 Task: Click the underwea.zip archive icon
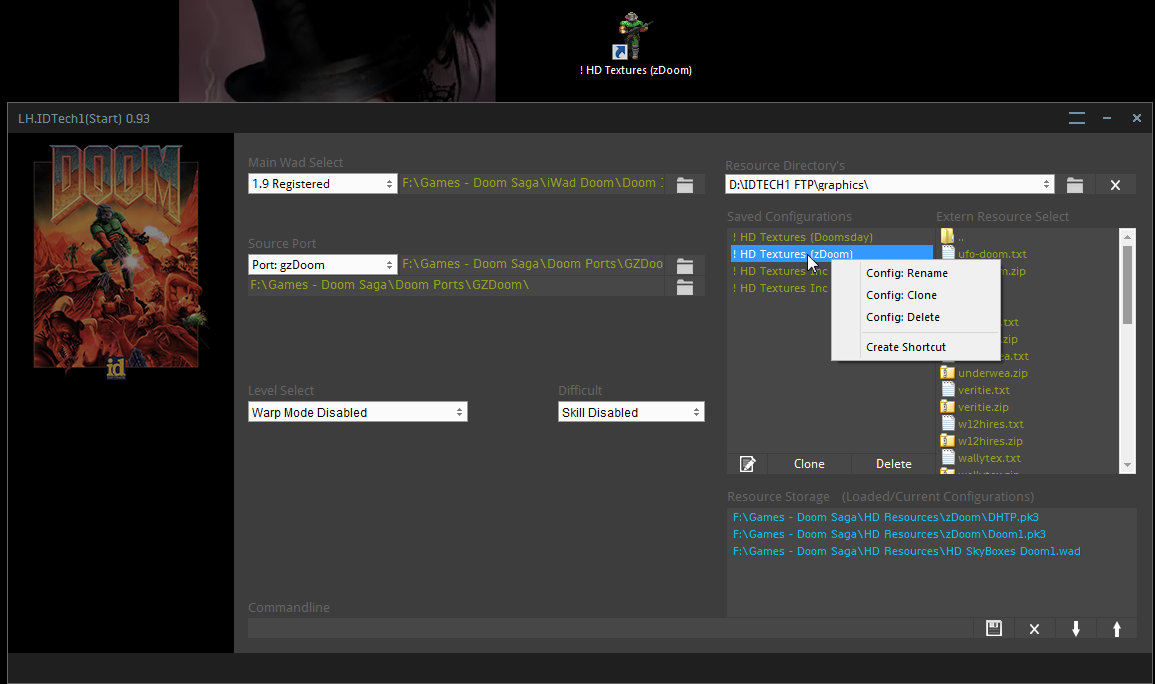point(948,373)
